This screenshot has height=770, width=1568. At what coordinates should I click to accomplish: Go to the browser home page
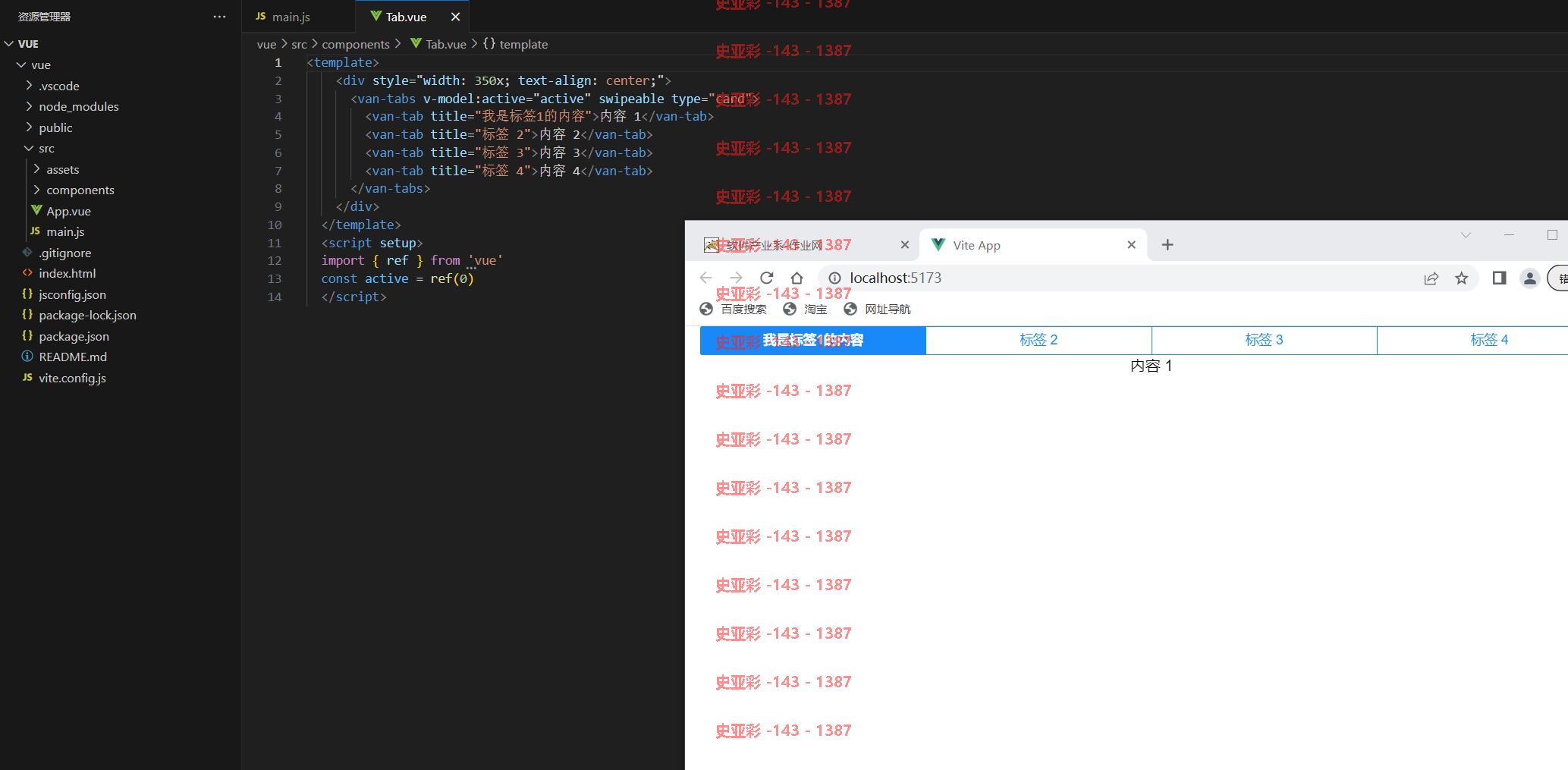coord(797,278)
